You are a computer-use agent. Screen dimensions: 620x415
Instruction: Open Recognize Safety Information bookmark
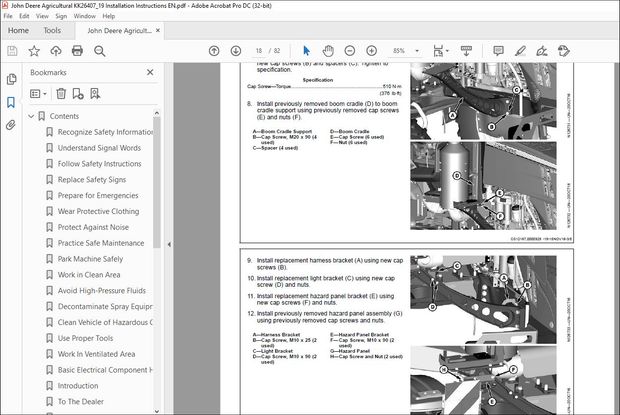[x=105, y=132]
